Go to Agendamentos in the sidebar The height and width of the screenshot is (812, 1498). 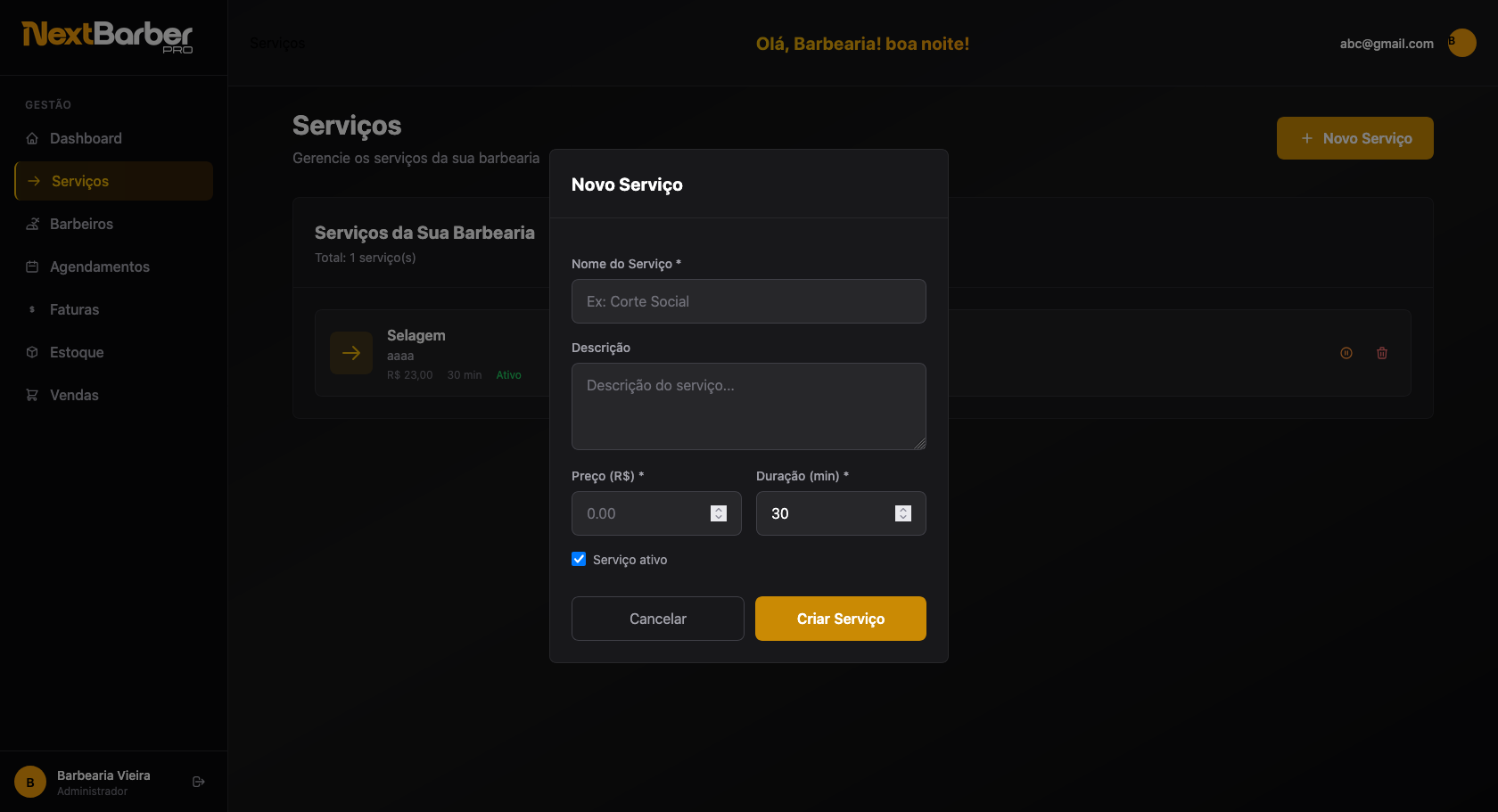tap(99, 267)
